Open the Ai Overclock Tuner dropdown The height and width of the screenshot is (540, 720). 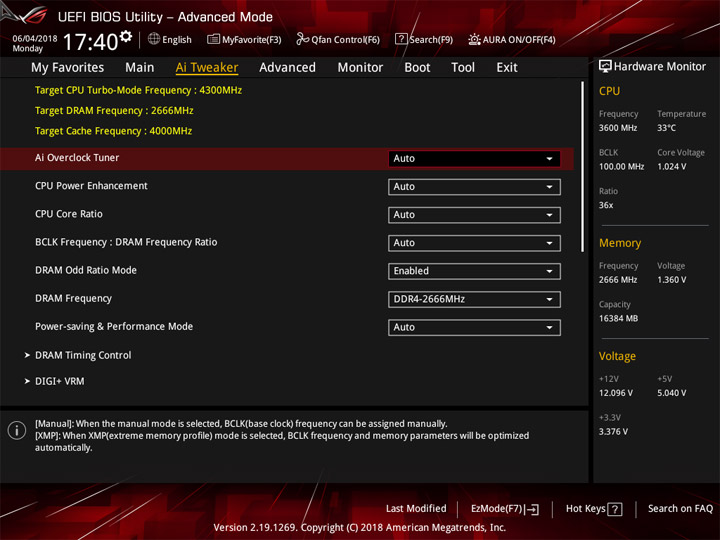474,158
